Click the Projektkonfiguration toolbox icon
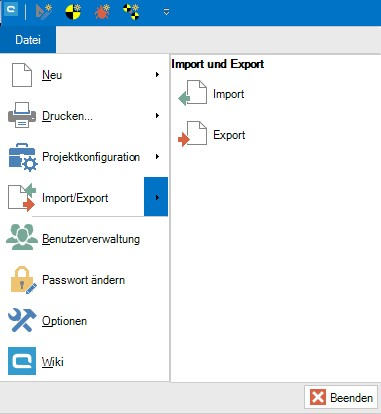 [23, 157]
